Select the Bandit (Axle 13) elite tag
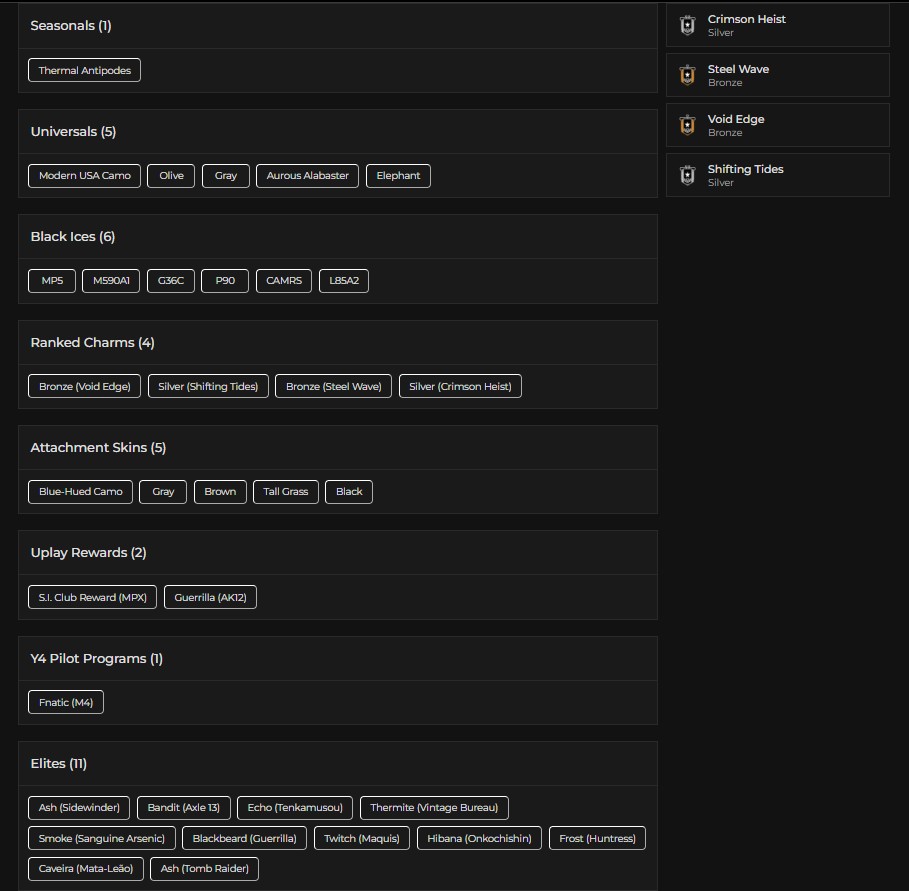This screenshot has height=891, width=909. (184, 808)
